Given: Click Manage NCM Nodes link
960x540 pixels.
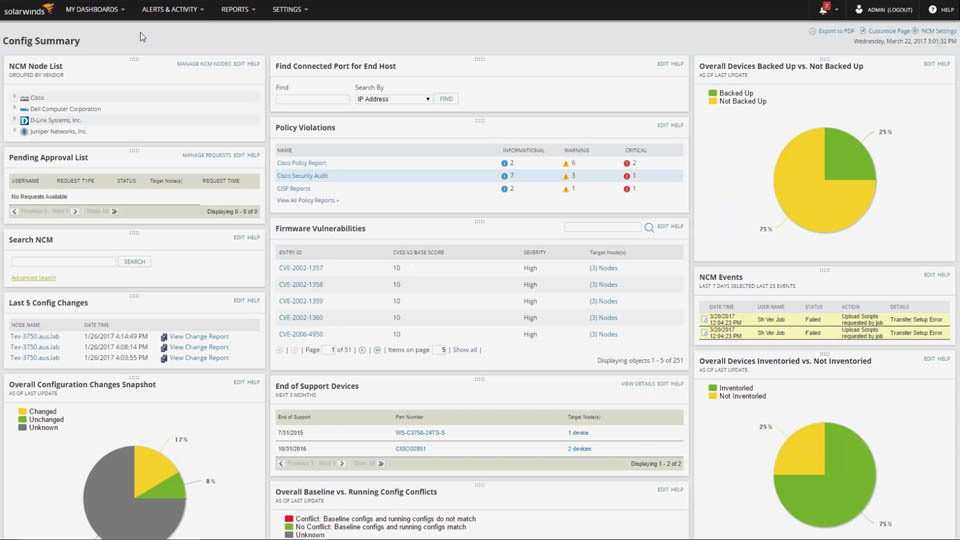Looking at the screenshot, I should (x=204, y=64).
